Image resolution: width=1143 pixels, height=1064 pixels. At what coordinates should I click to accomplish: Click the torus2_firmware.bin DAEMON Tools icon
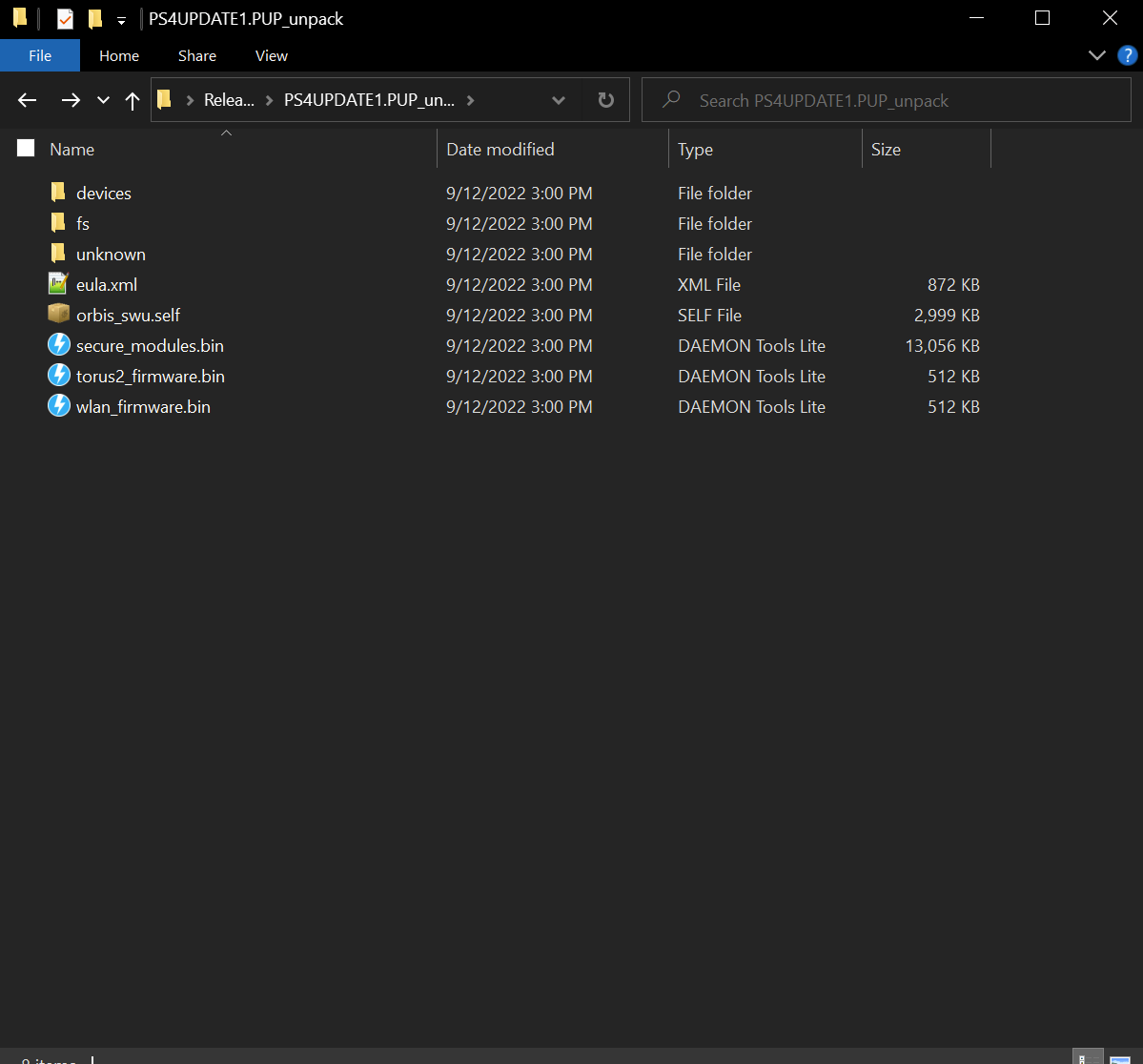click(59, 376)
